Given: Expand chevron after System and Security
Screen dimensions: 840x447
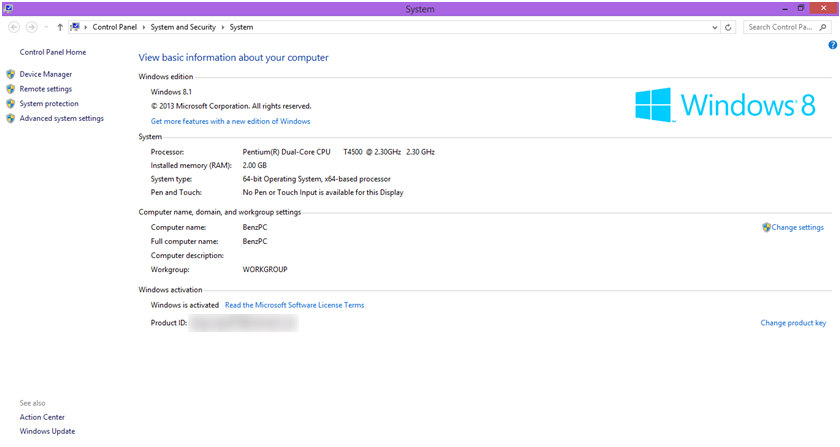Looking at the screenshot, I should (223, 27).
